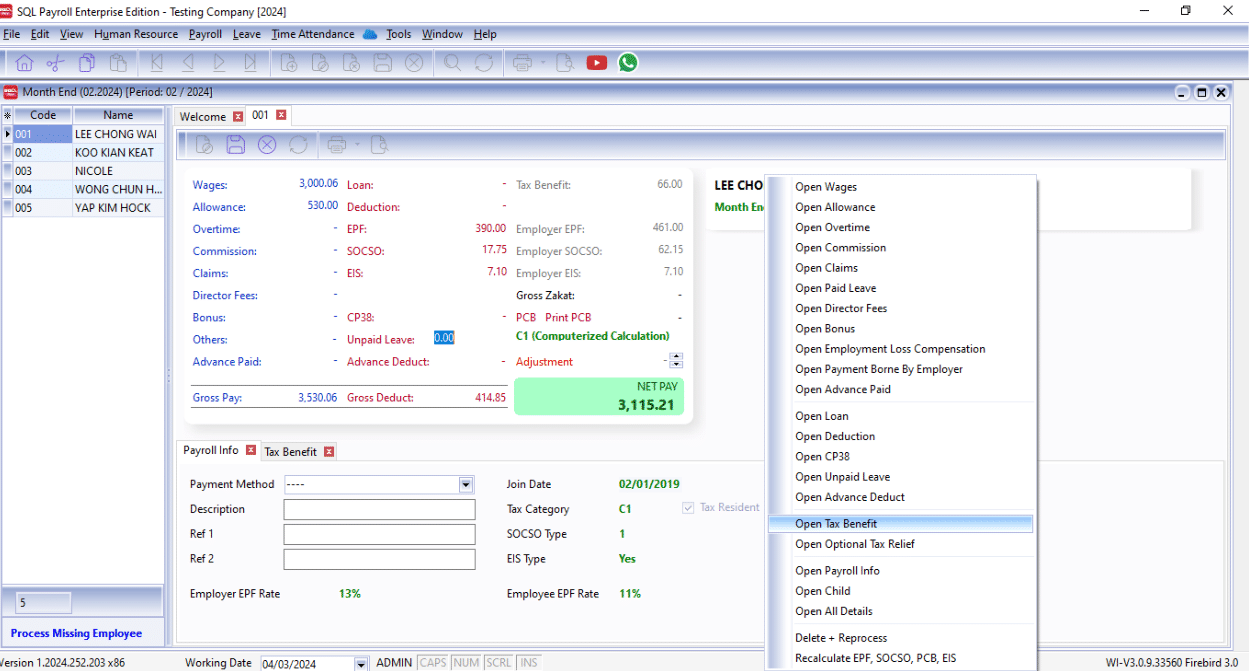Open the Human Resource menu

tap(136, 34)
